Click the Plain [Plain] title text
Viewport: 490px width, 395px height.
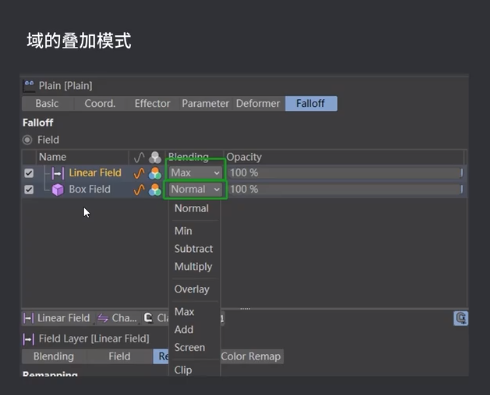[66, 86]
